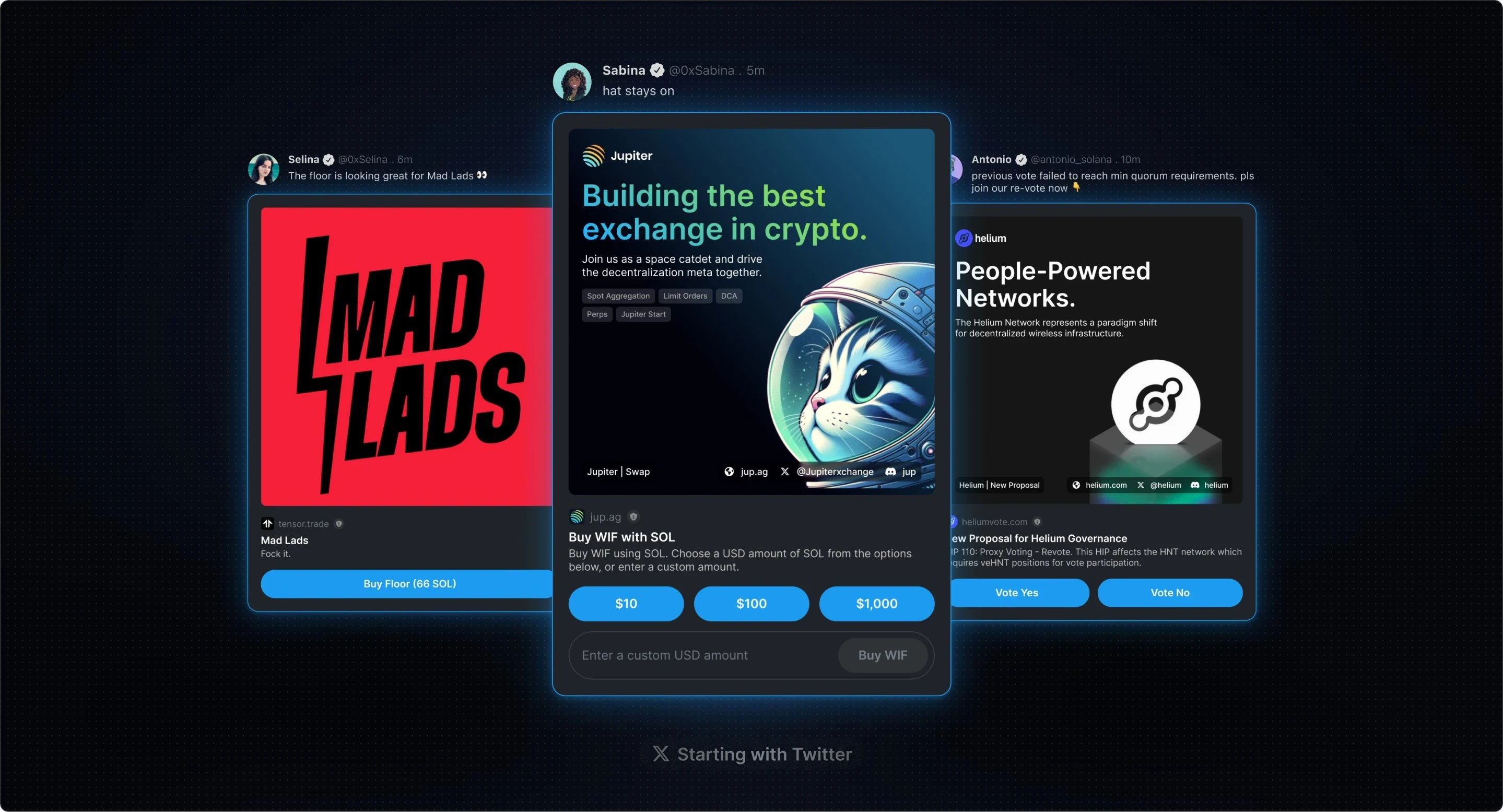
Task: Click the Spot Aggregation tag filter
Action: point(617,295)
